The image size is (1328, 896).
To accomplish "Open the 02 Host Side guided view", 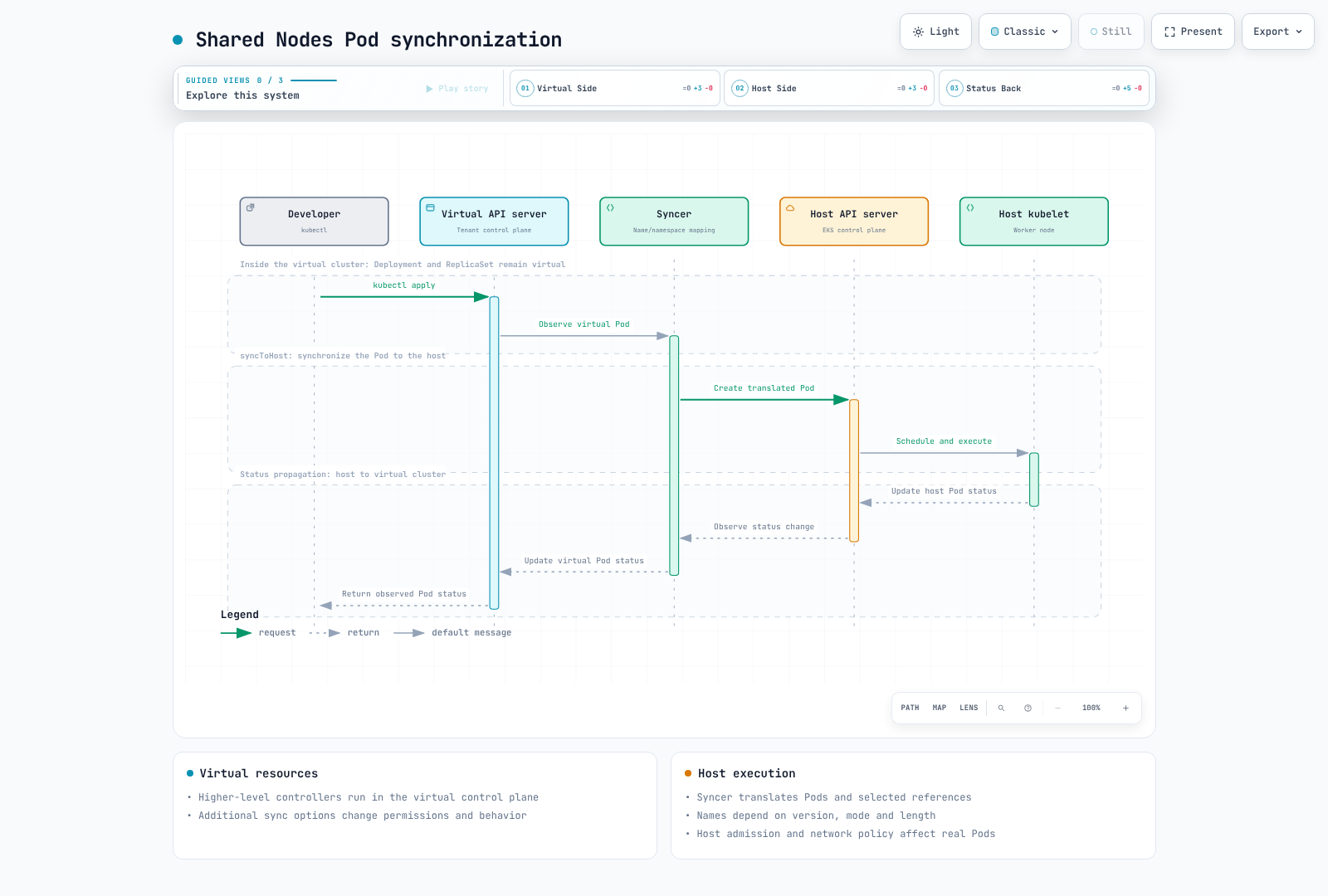I will tap(829, 88).
